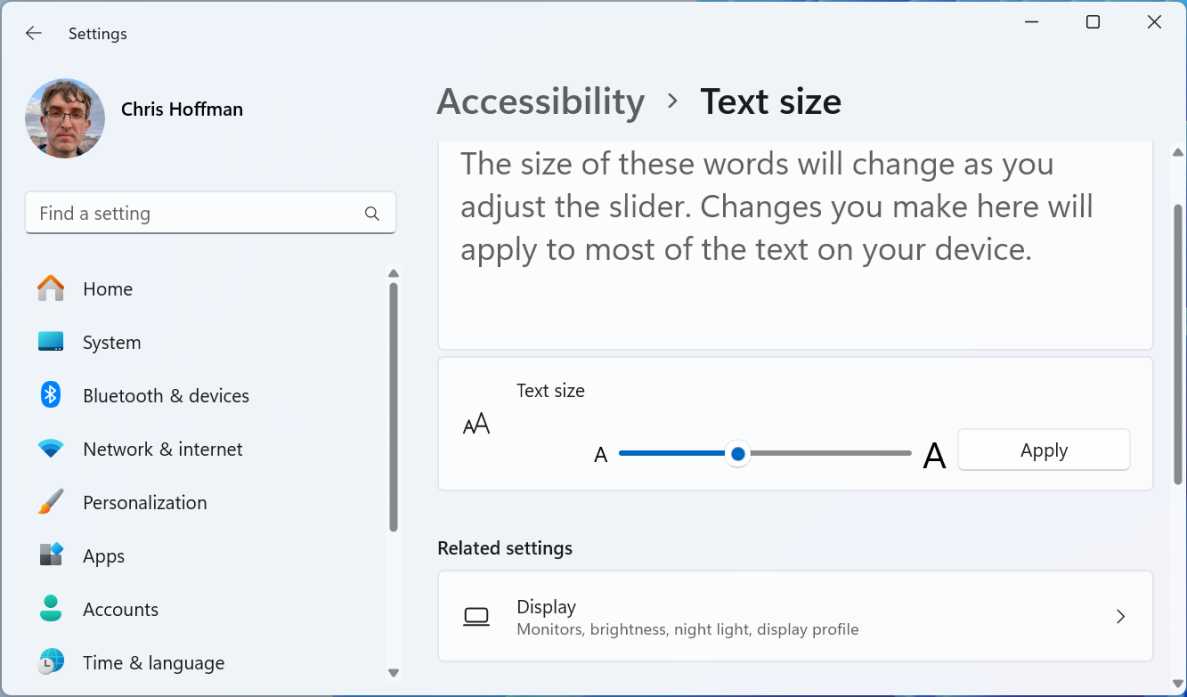
Task: Select the Personalization brush icon
Action: 49,502
